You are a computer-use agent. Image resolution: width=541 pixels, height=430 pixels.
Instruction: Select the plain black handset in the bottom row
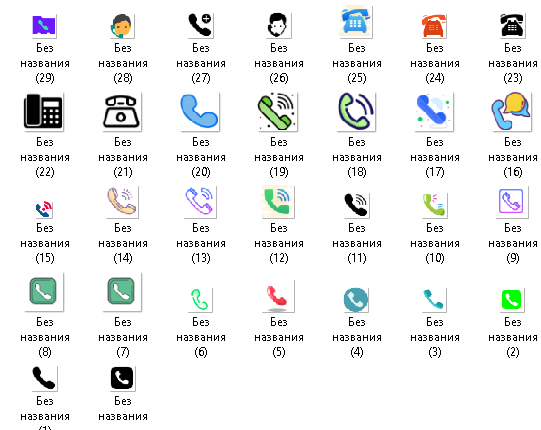point(44,379)
